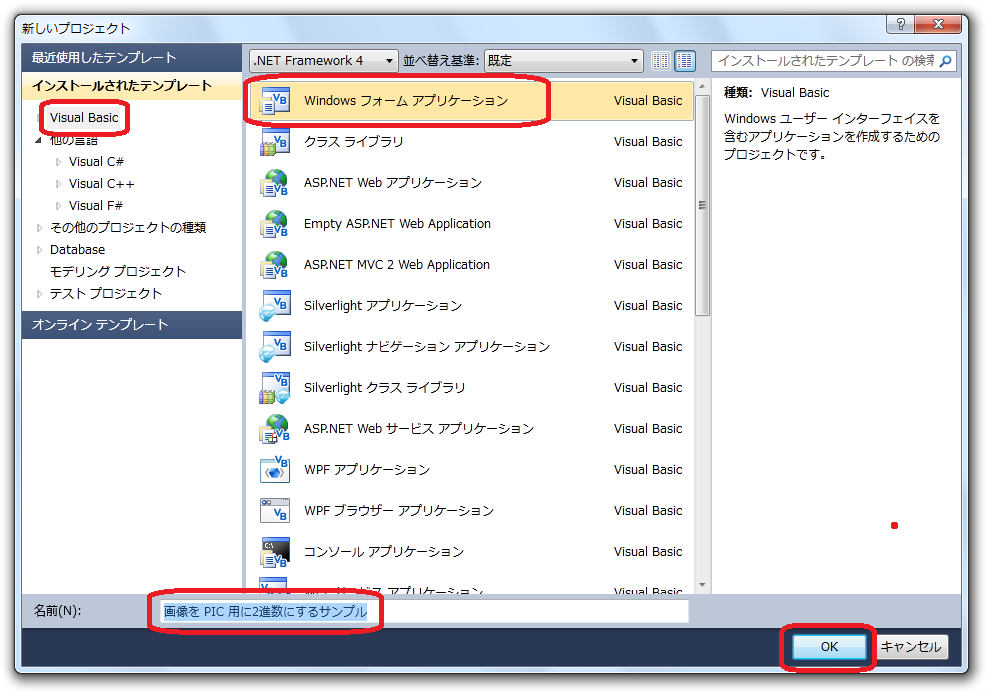Click the template list scrollbar thumb

(702, 205)
